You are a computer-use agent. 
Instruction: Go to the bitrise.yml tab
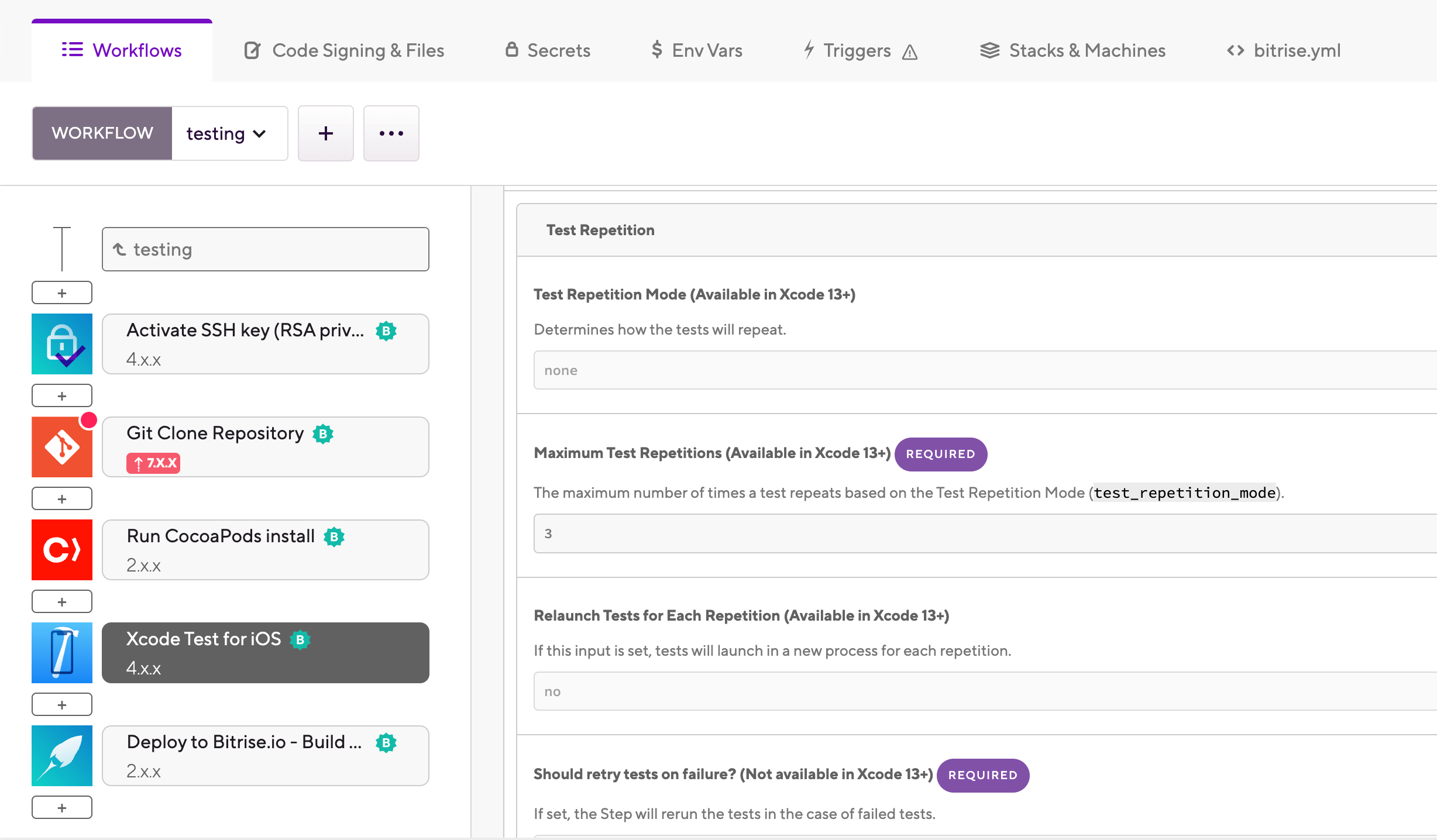(x=1284, y=51)
